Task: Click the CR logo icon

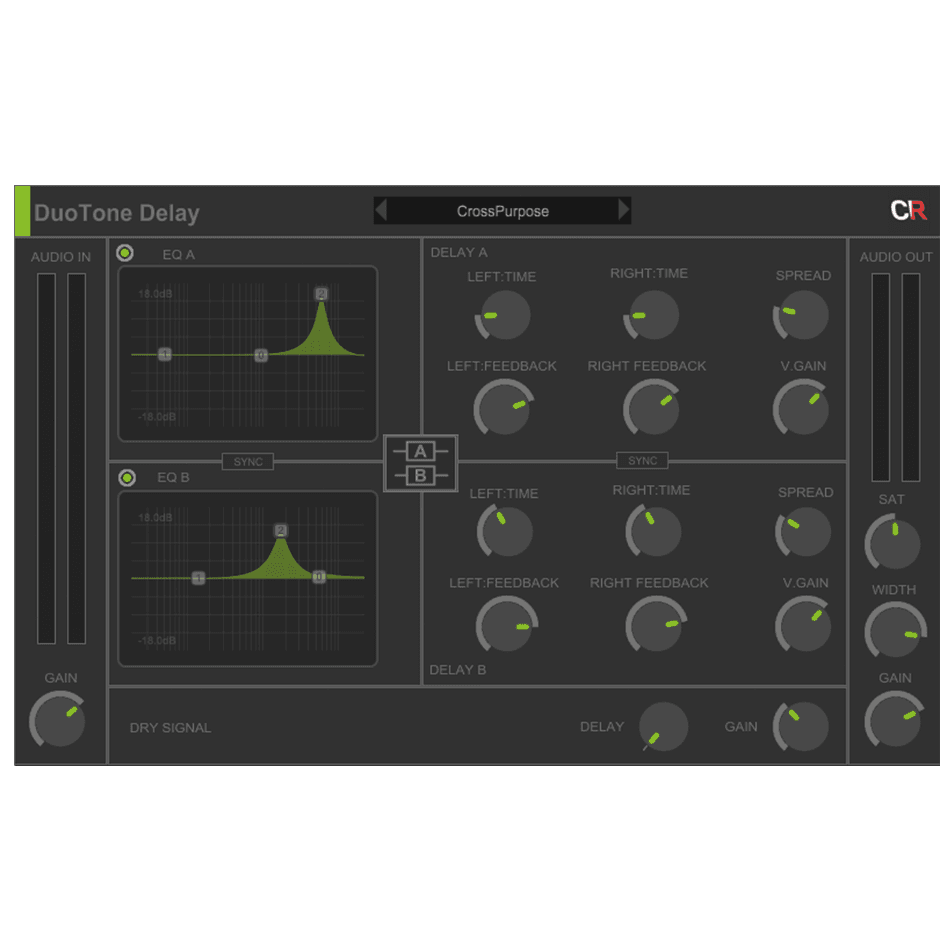Action: coord(908,211)
